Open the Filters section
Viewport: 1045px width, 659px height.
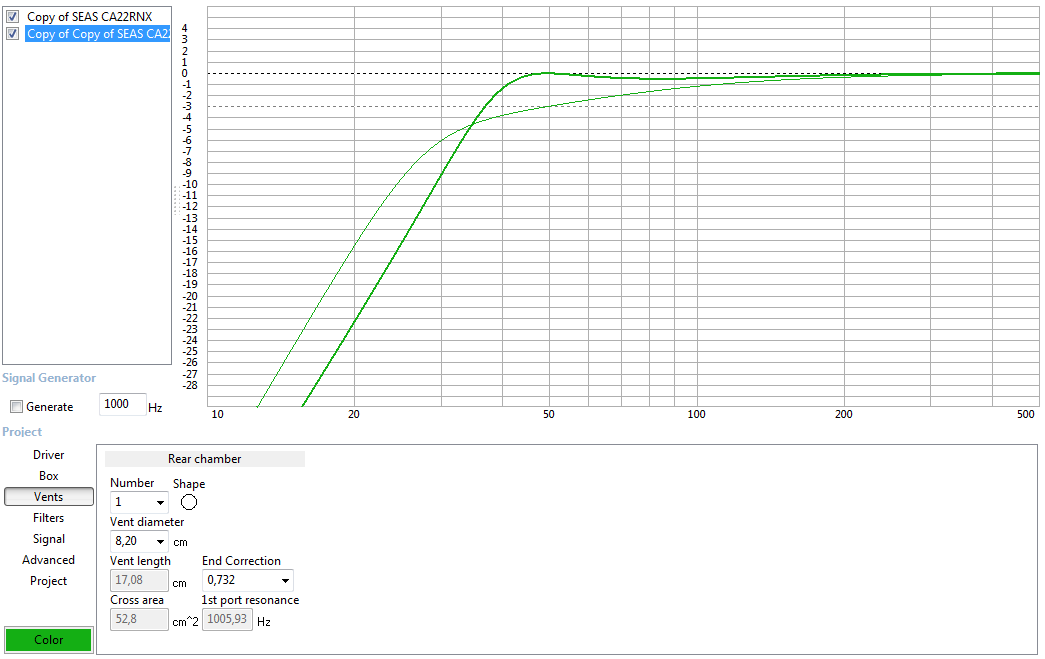pos(49,518)
